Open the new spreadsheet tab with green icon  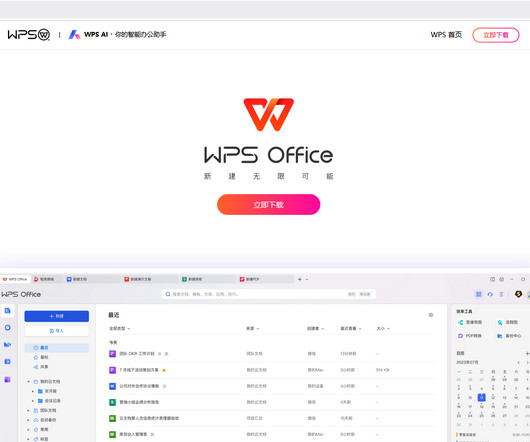(207, 279)
